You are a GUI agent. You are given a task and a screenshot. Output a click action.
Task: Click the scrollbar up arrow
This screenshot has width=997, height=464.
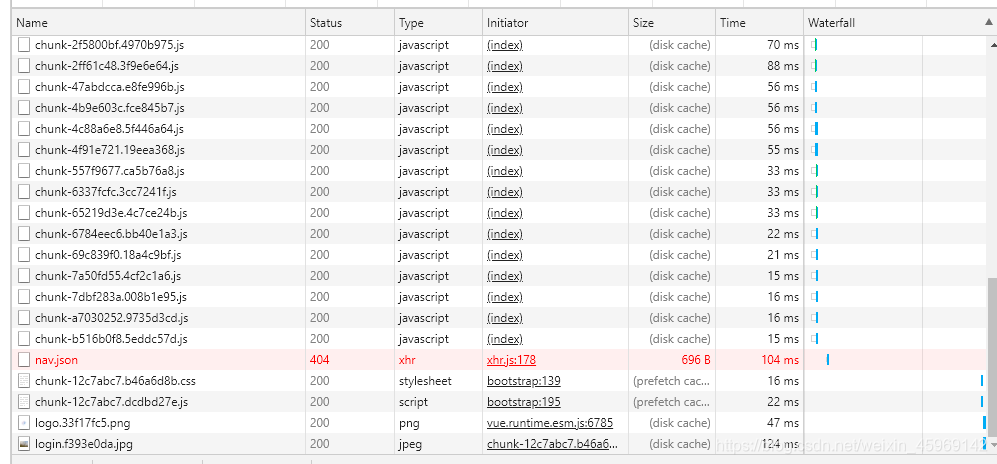pyautogui.click(x=991, y=43)
